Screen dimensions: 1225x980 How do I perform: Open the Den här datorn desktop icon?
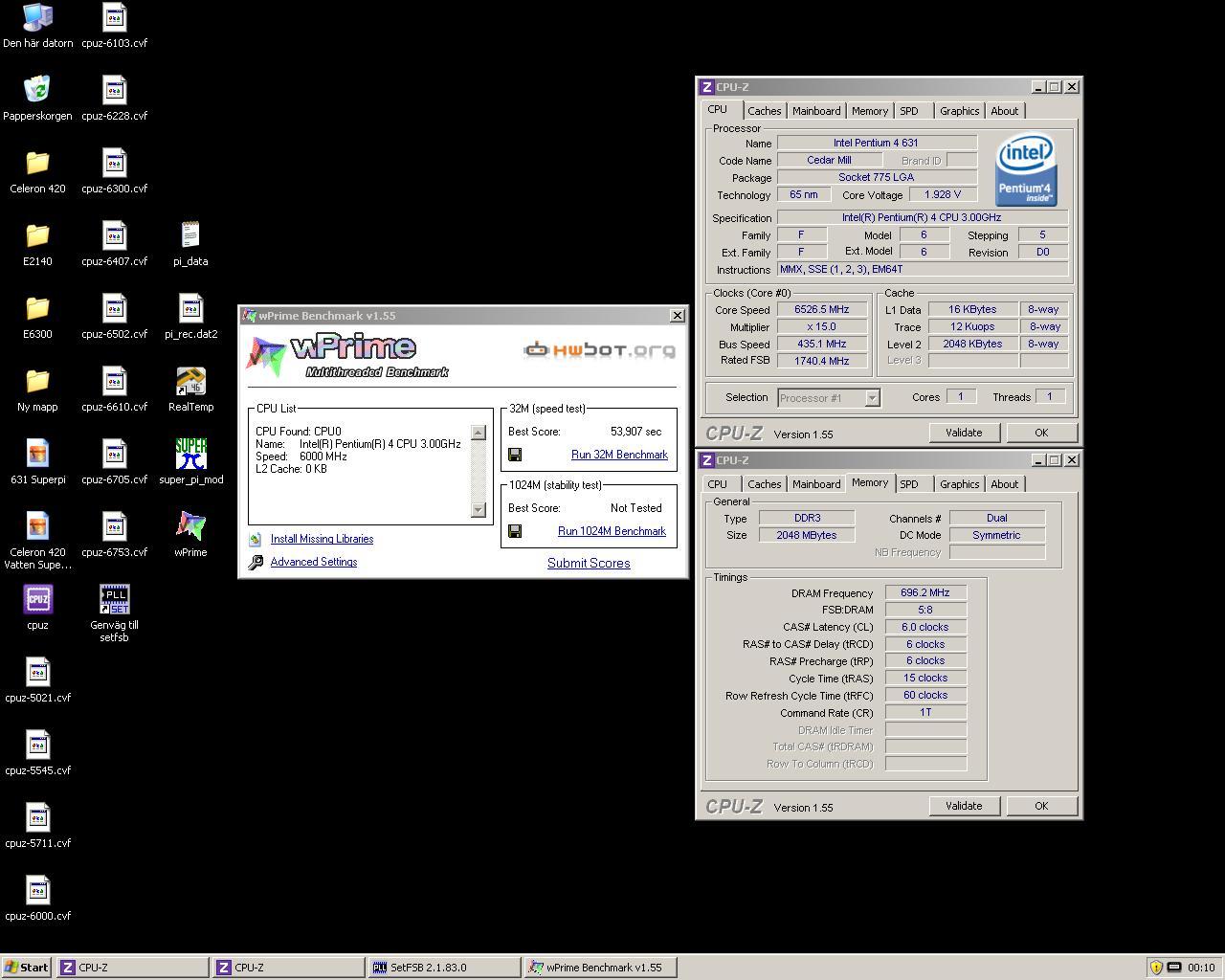pyautogui.click(x=37, y=26)
